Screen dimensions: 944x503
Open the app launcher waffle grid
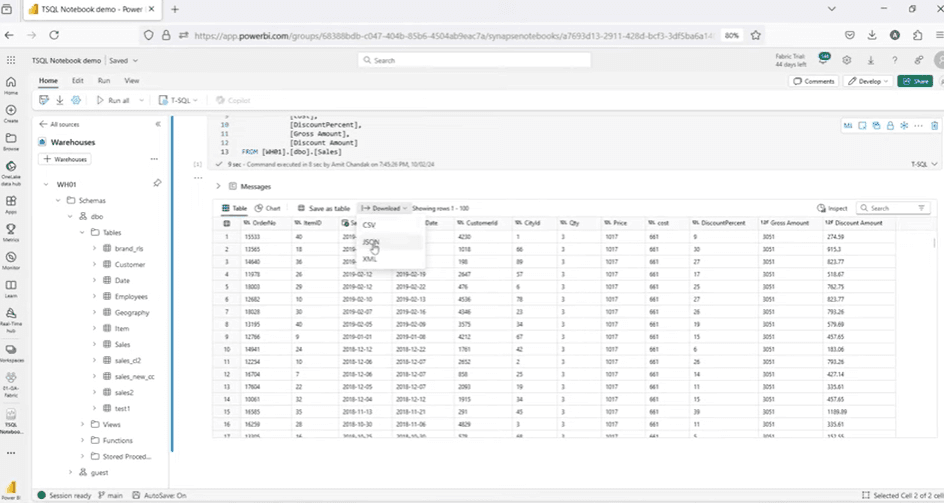coord(11,60)
